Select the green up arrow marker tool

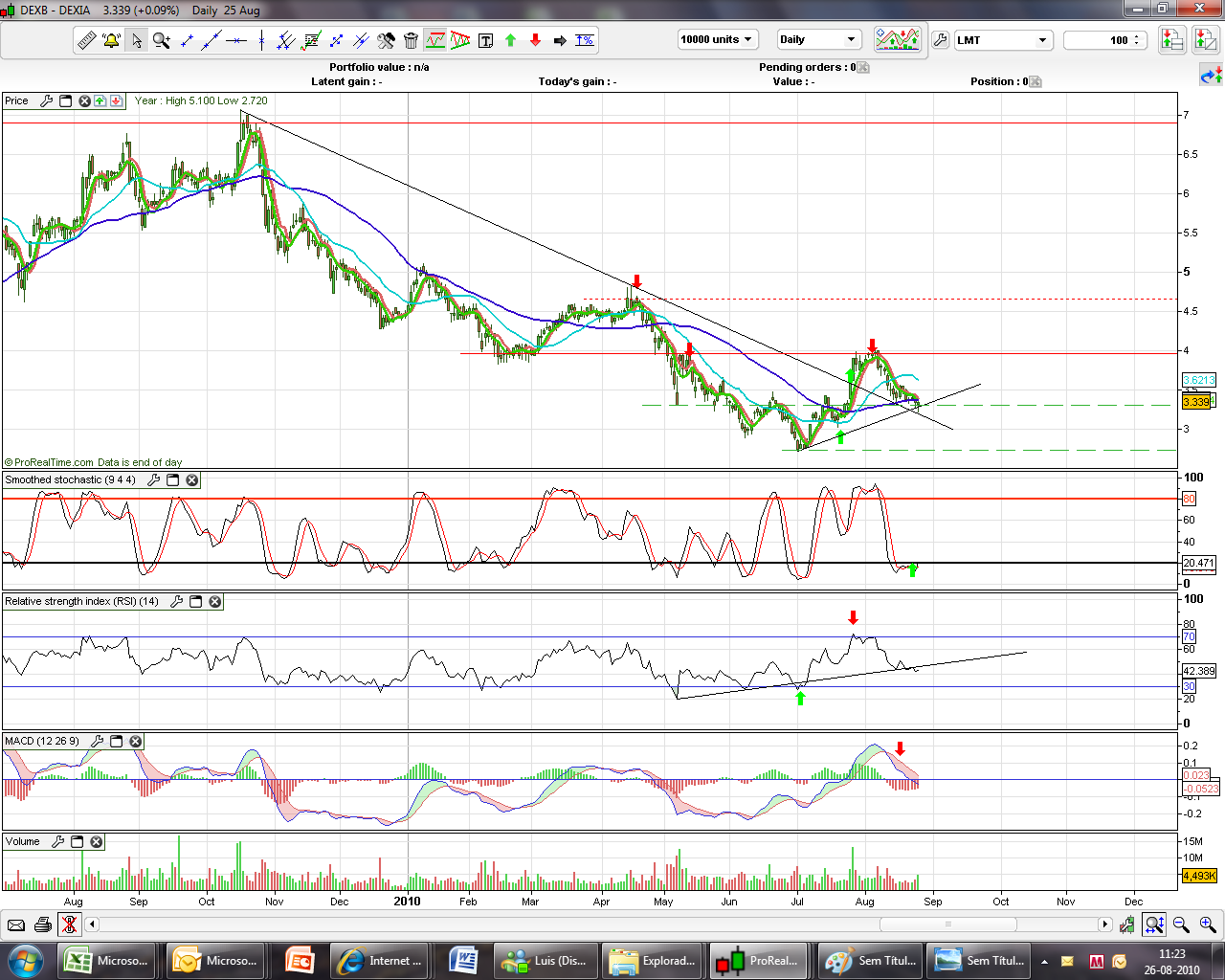(x=510, y=40)
